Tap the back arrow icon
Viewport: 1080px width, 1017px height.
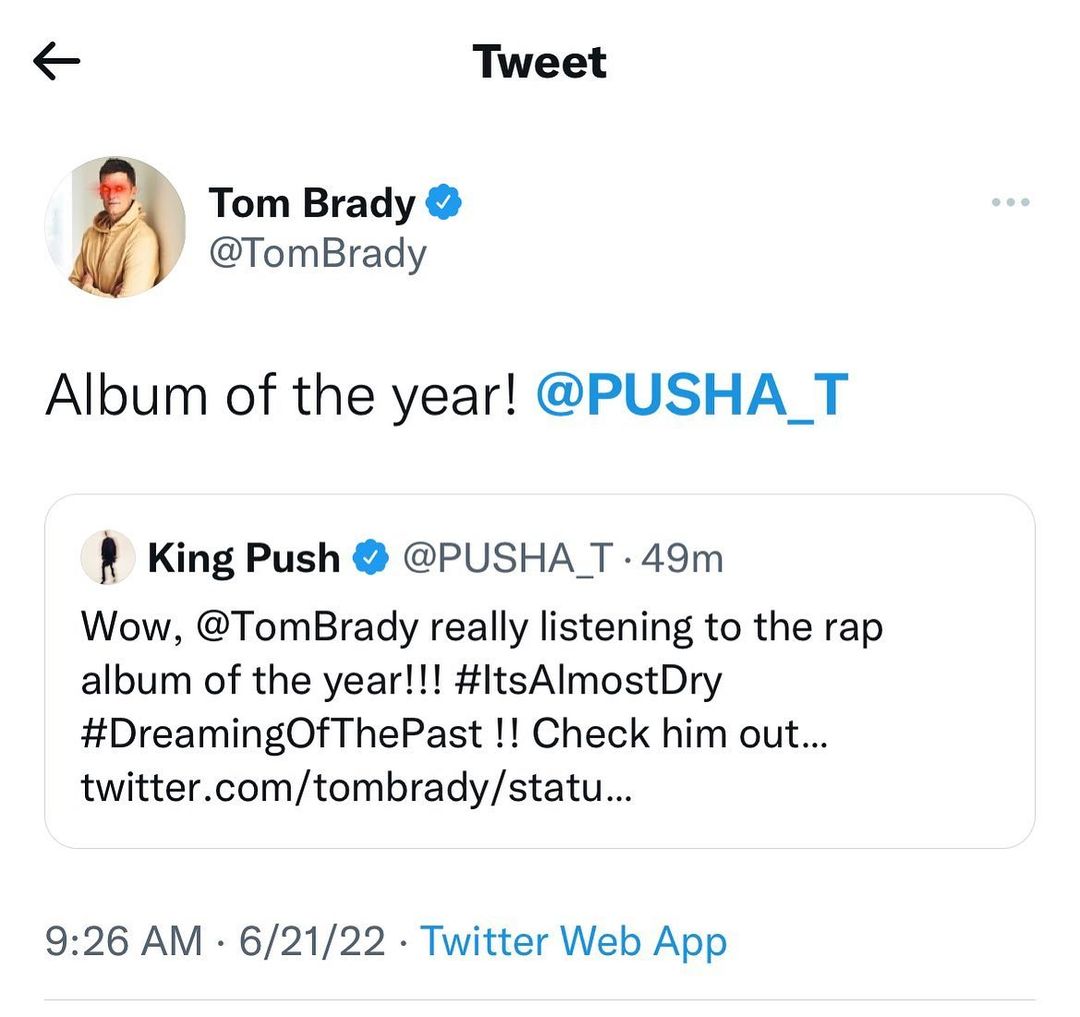click(x=56, y=62)
